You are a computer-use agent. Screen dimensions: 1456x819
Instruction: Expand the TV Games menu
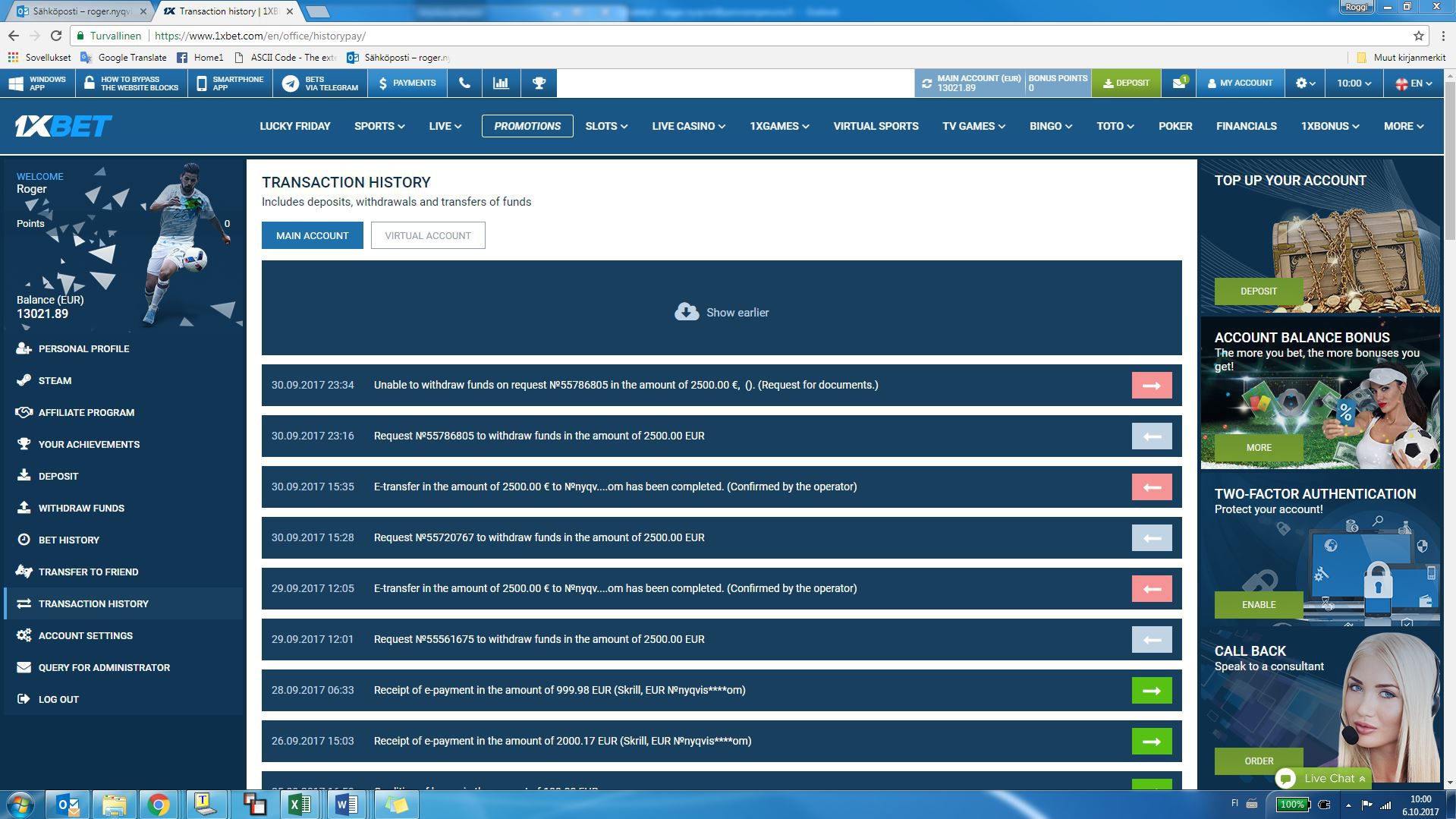tap(973, 126)
